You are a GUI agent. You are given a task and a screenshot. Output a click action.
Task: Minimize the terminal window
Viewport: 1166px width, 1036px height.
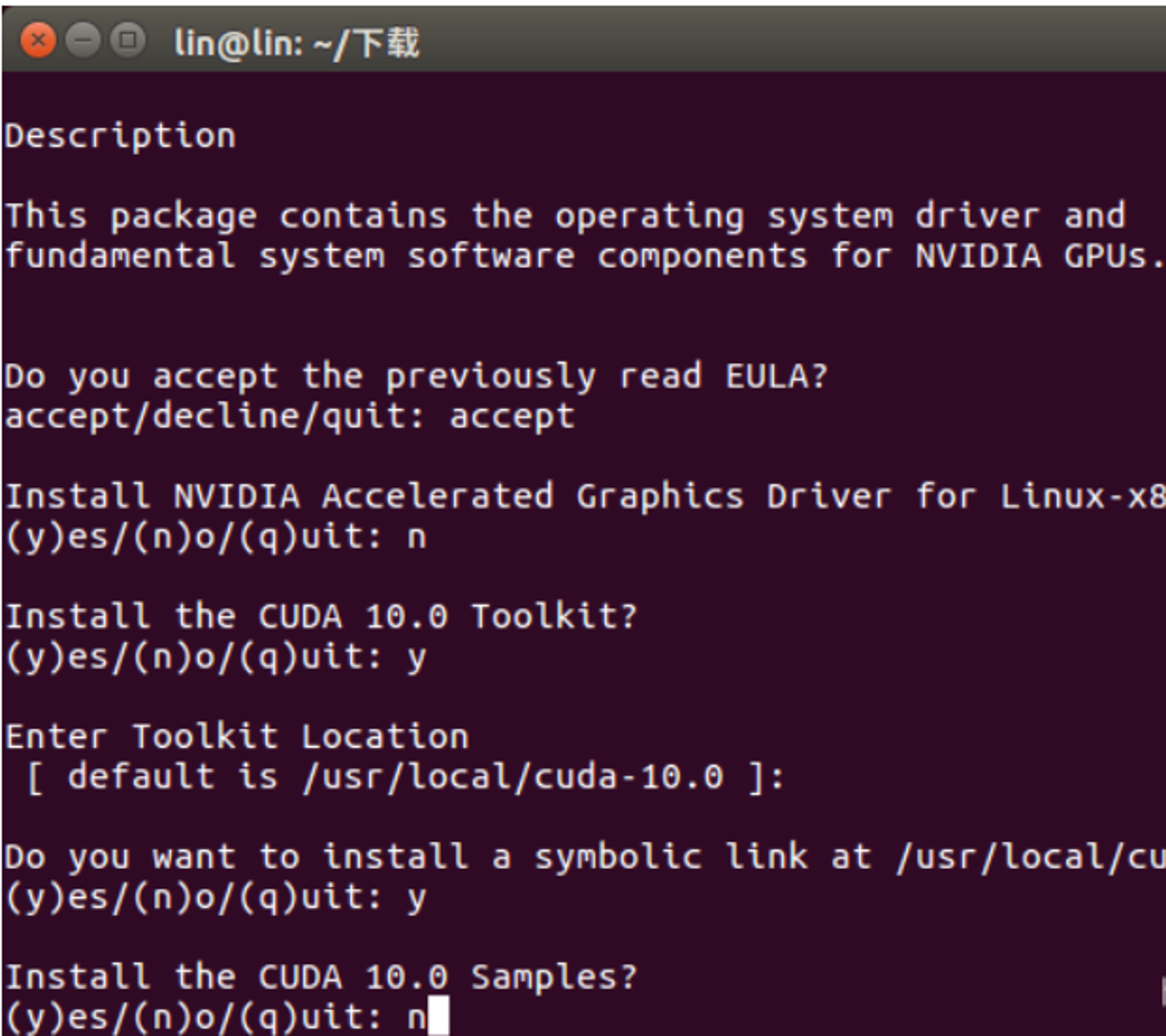pos(83,40)
